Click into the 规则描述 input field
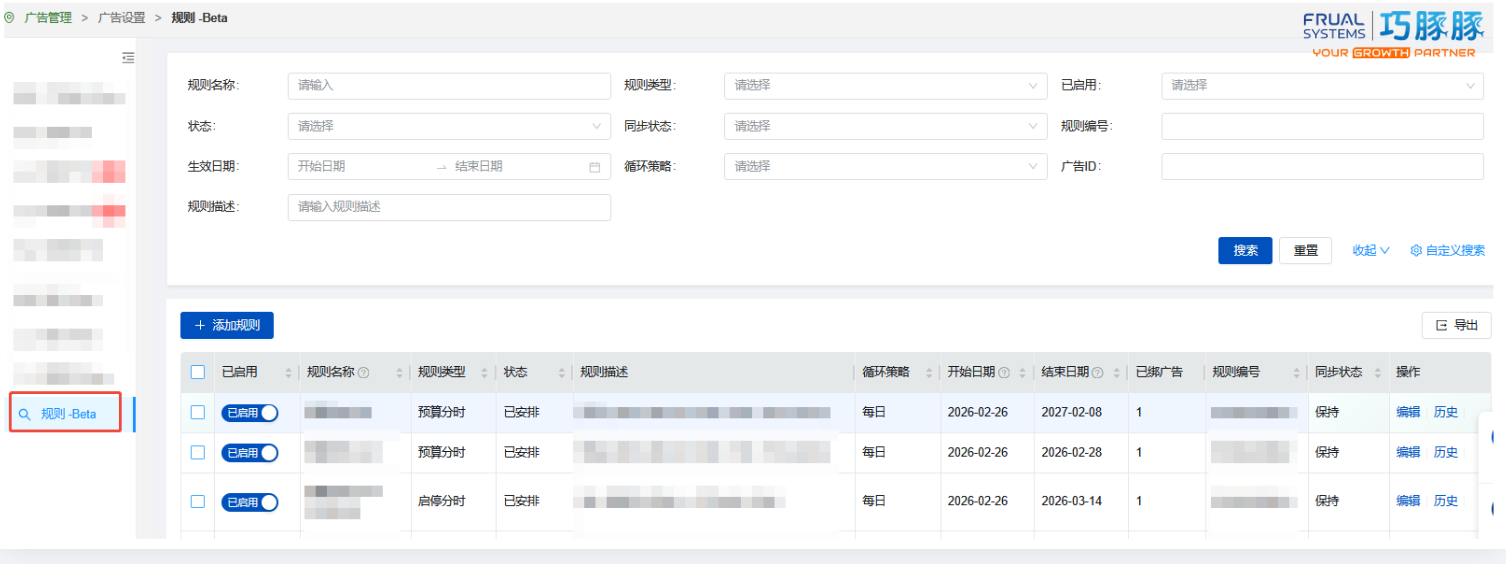1506x564 pixels. [449, 207]
